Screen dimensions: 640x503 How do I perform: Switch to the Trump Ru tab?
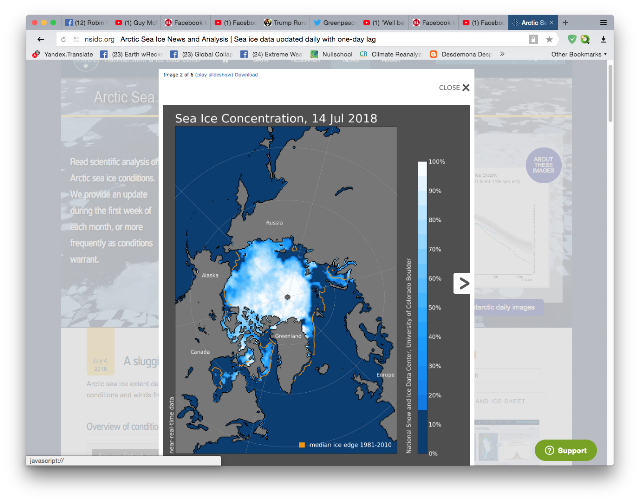pyautogui.click(x=284, y=22)
